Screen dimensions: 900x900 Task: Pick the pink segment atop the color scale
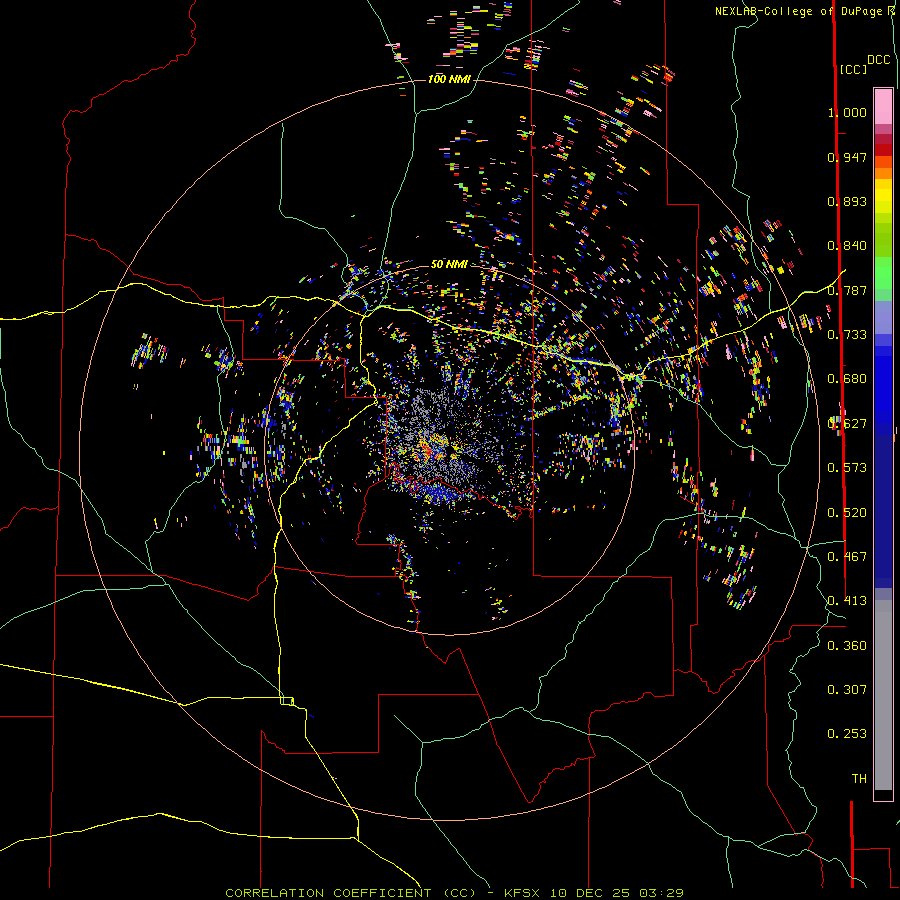coord(883,106)
